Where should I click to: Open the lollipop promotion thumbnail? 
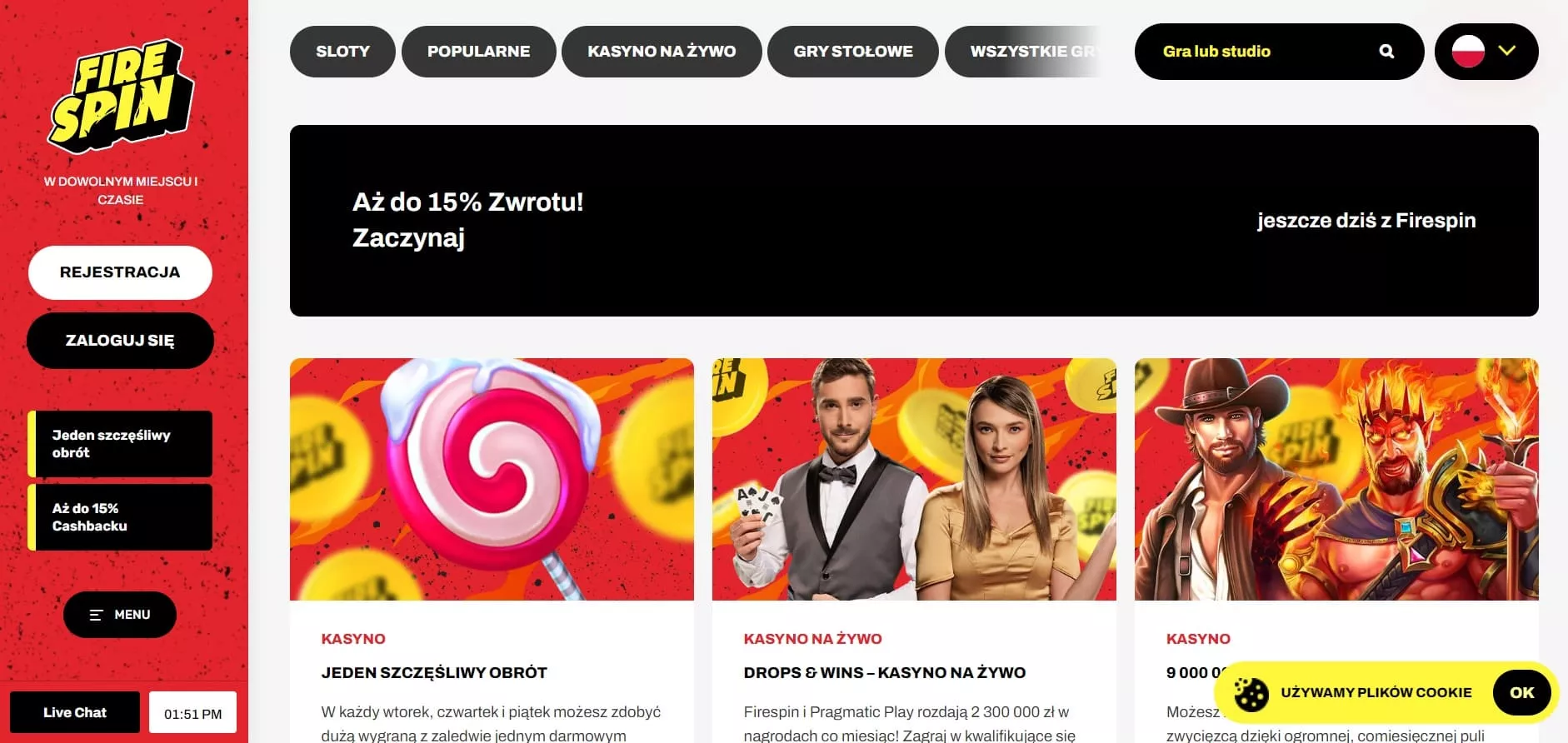(492, 480)
